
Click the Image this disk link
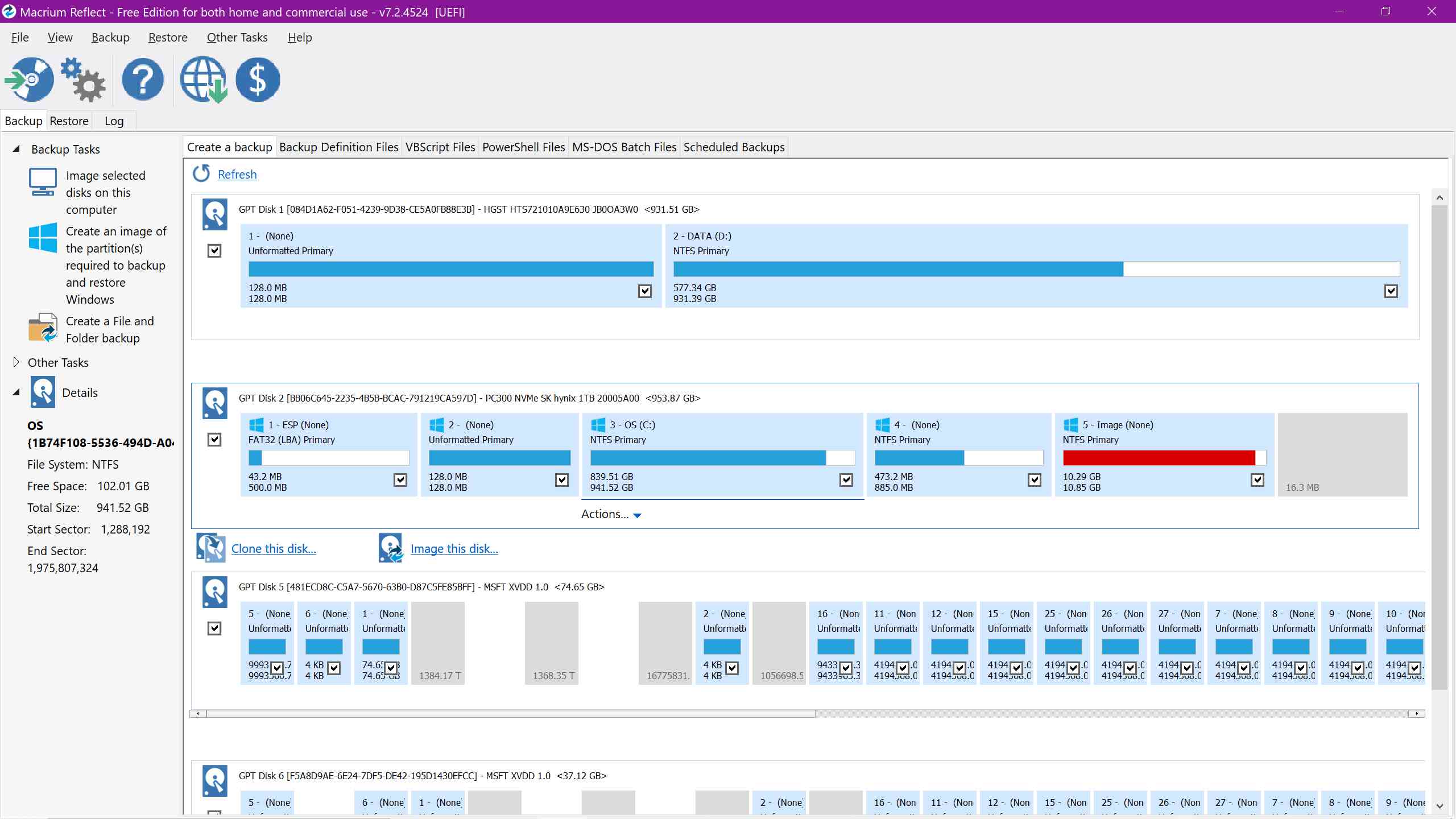pyautogui.click(x=454, y=549)
